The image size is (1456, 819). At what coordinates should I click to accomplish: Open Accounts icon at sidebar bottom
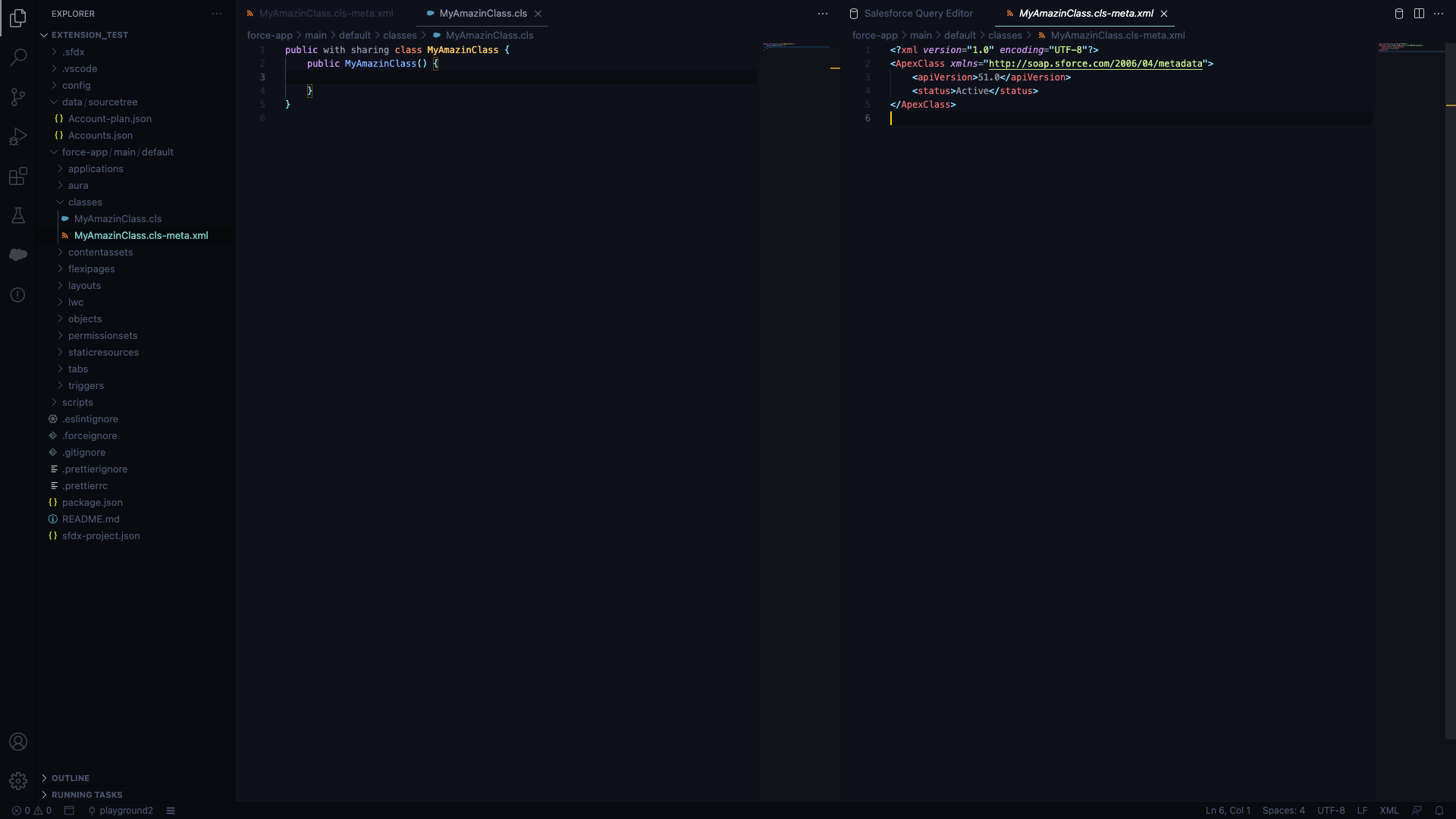(17, 742)
